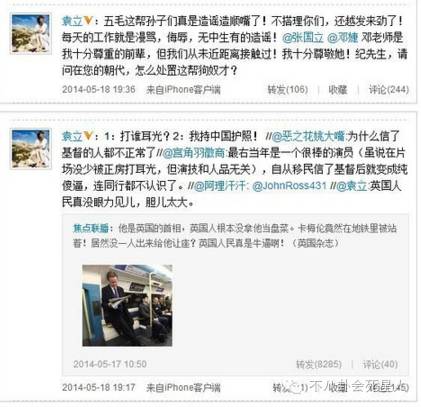
Task: Open the avatar in the first post
Action: coord(31,33)
